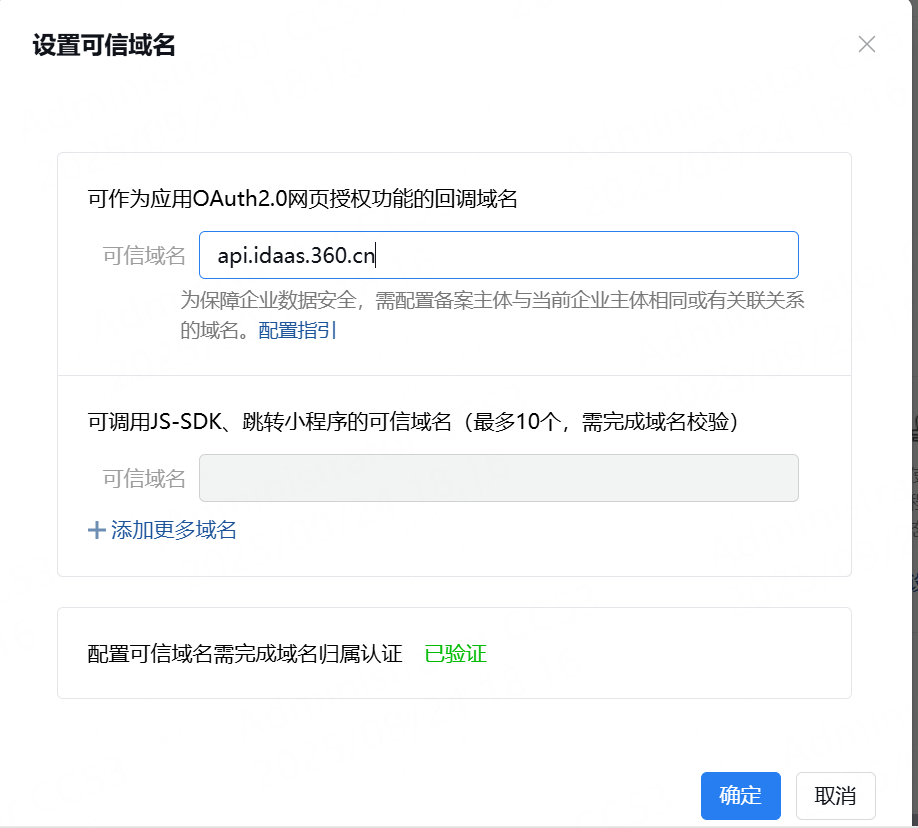918x828 pixels.
Task: Click empty space in the domain verification card
Action: (680, 654)
